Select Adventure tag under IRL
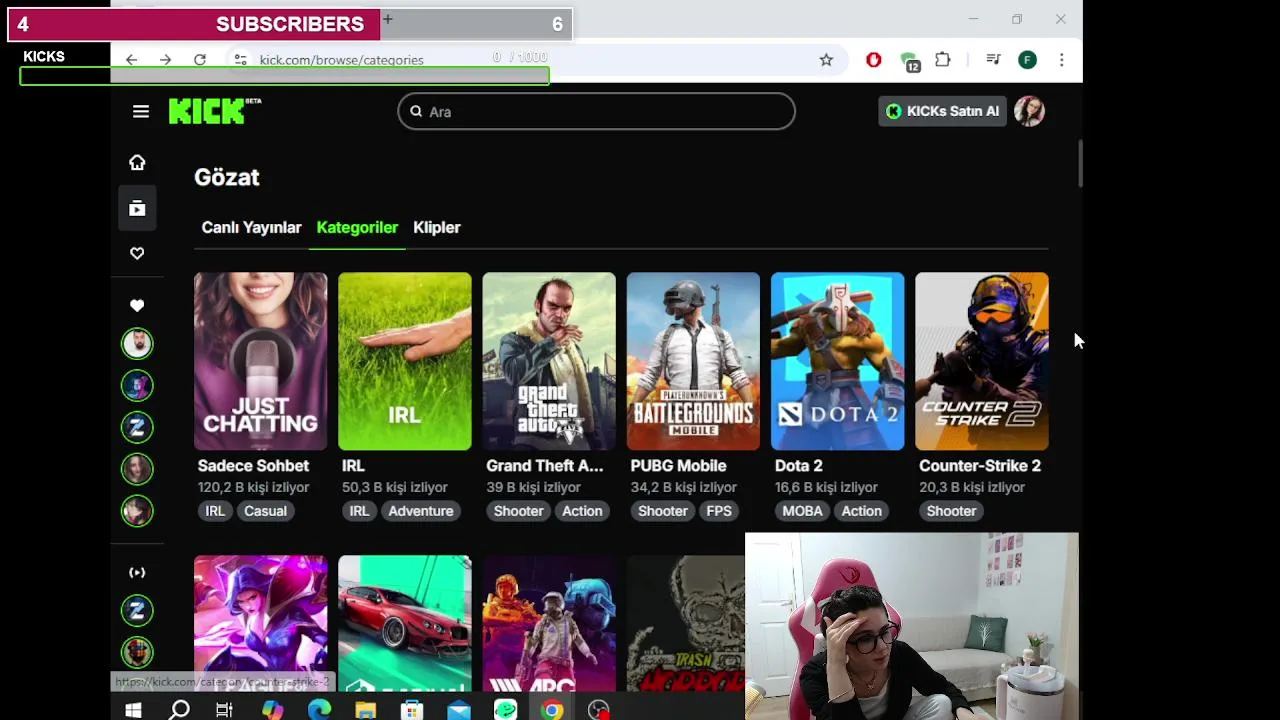The width and height of the screenshot is (1280, 720). pos(421,511)
